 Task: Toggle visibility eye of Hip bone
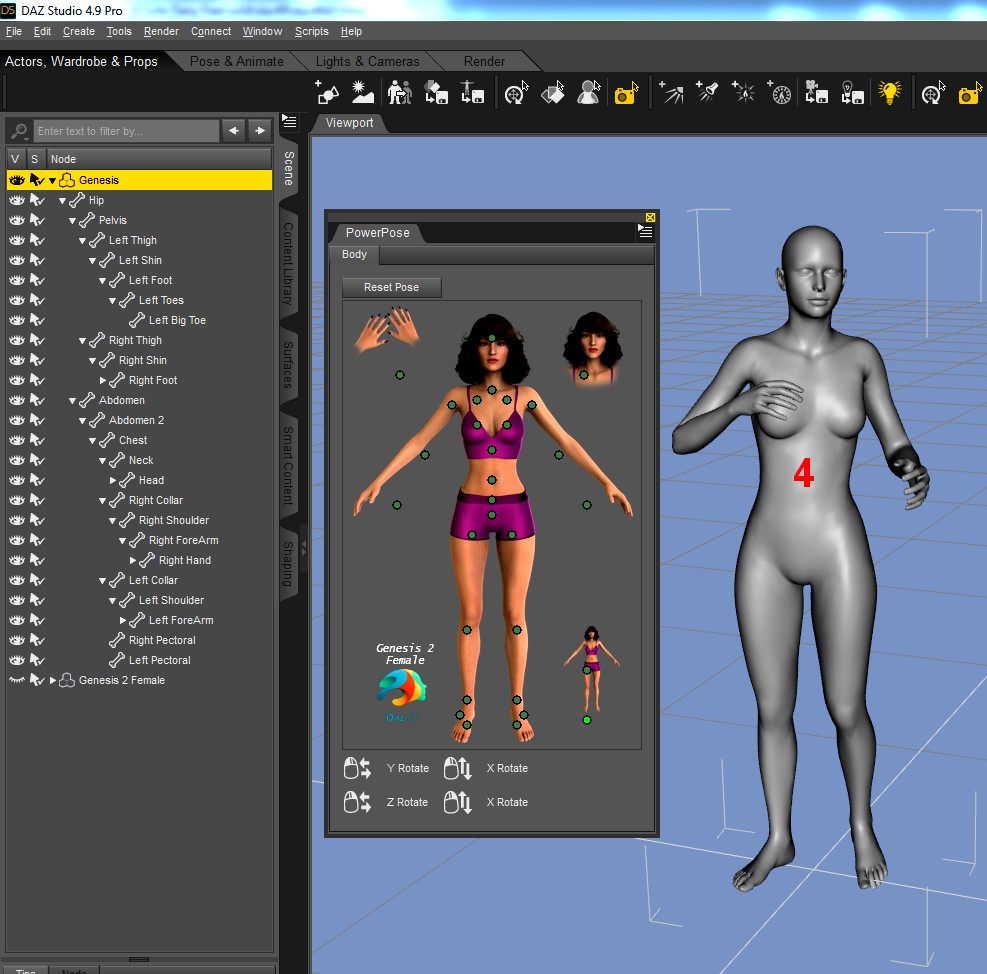pyautogui.click(x=17, y=200)
